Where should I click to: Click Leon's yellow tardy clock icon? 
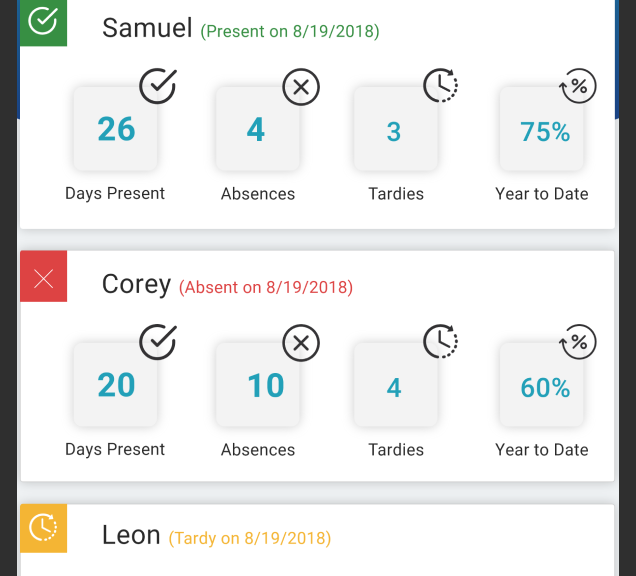point(43,528)
